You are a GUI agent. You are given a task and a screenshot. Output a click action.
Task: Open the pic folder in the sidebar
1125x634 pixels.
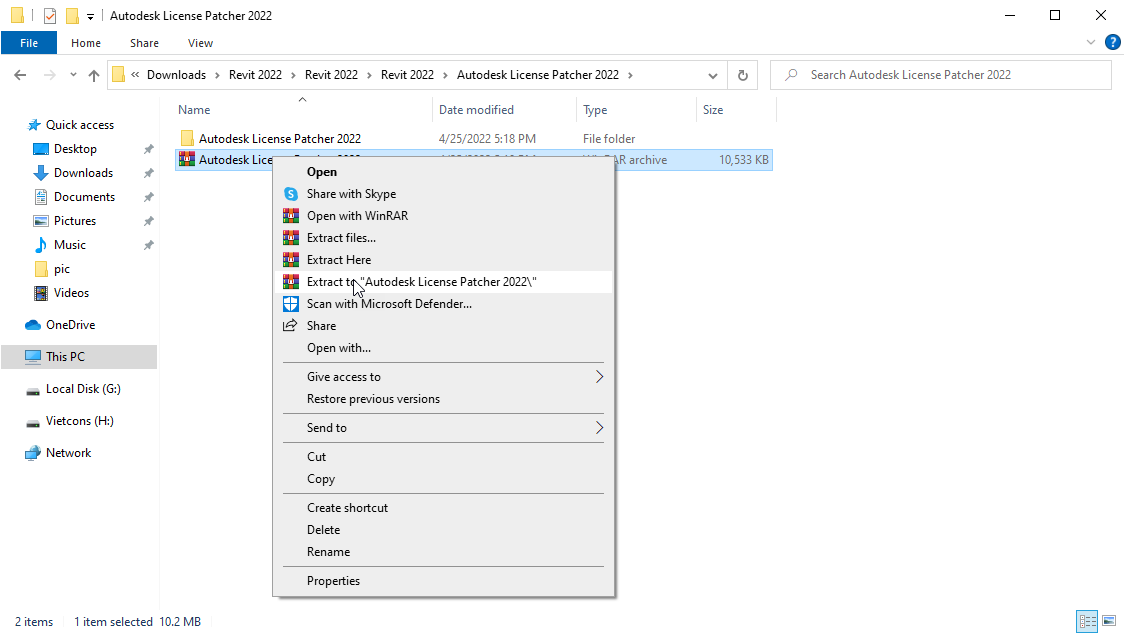(x=62, y=269)
